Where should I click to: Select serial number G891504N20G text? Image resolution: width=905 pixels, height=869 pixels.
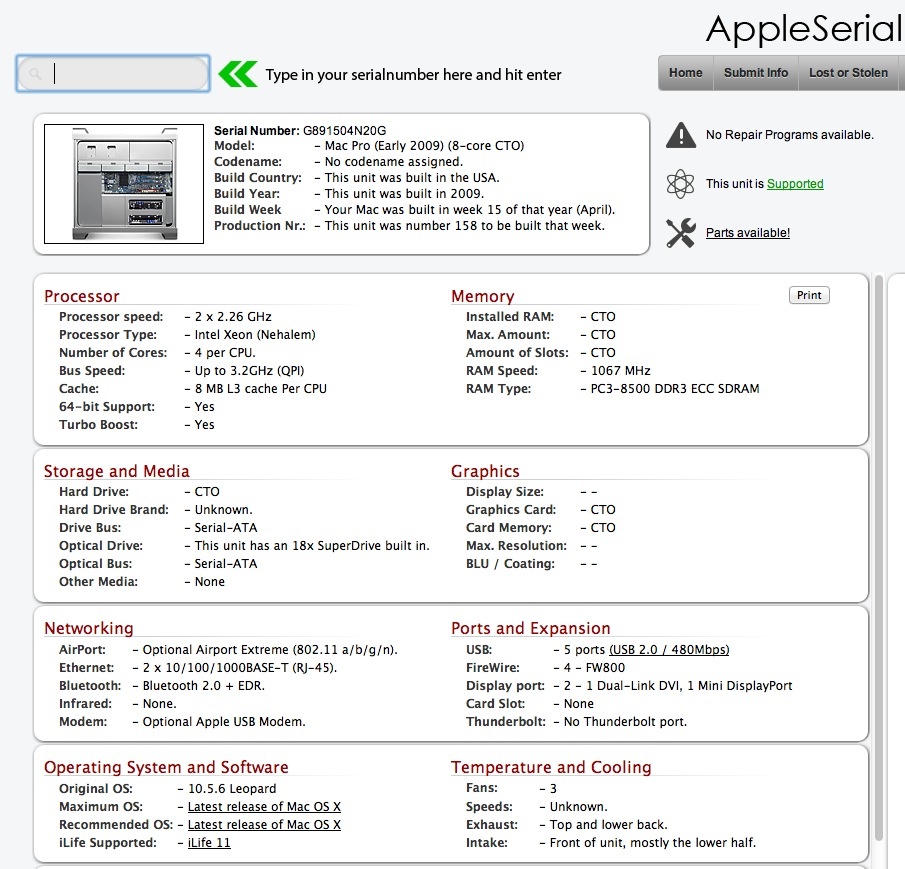345,130
